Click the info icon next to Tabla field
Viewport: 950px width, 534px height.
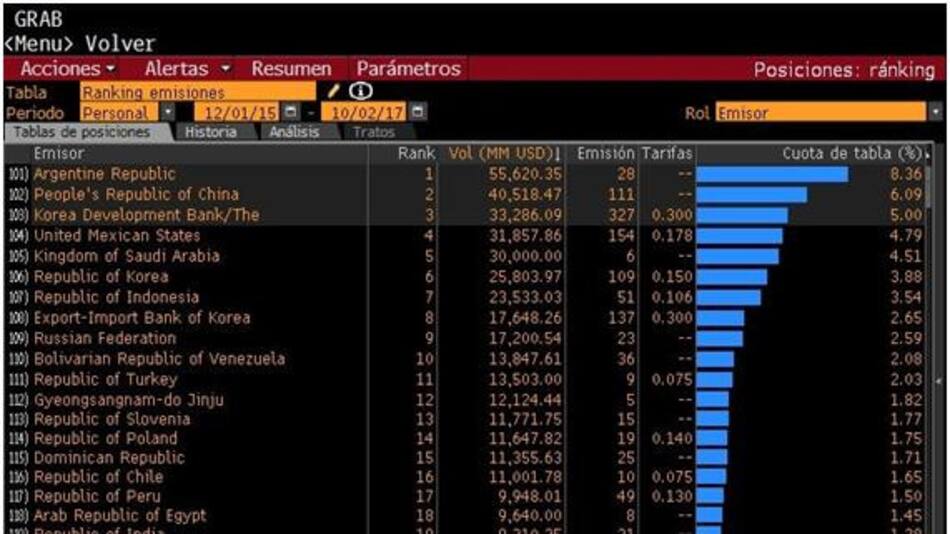(353, 92)
